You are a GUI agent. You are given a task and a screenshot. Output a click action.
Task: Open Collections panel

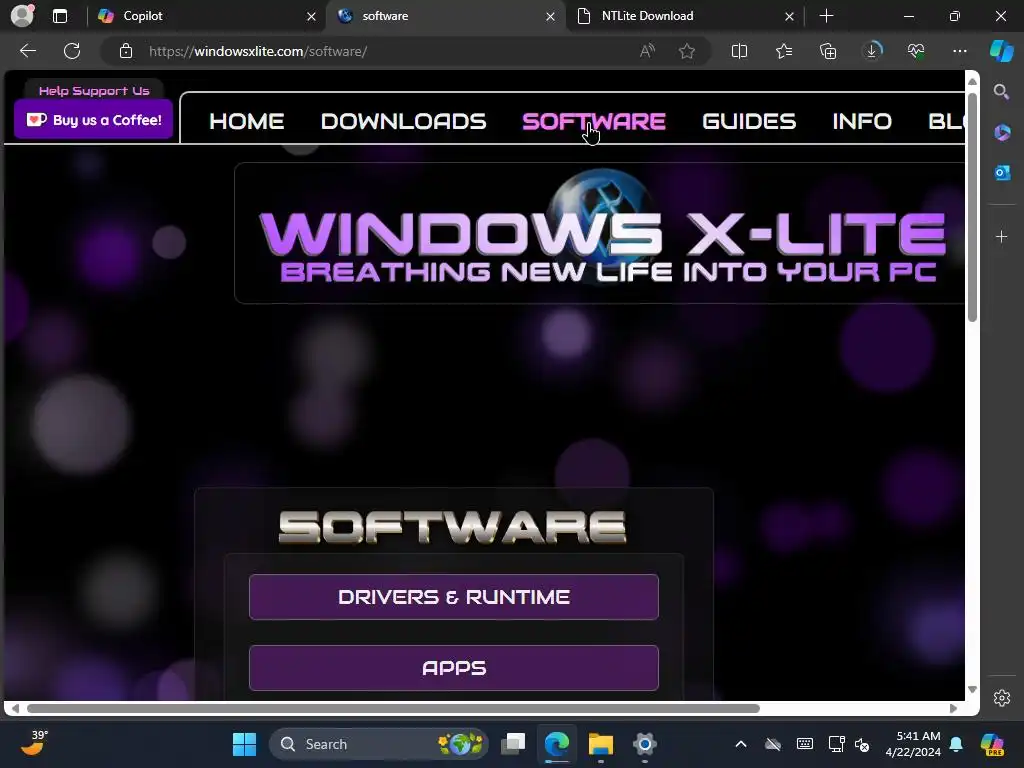827,51
